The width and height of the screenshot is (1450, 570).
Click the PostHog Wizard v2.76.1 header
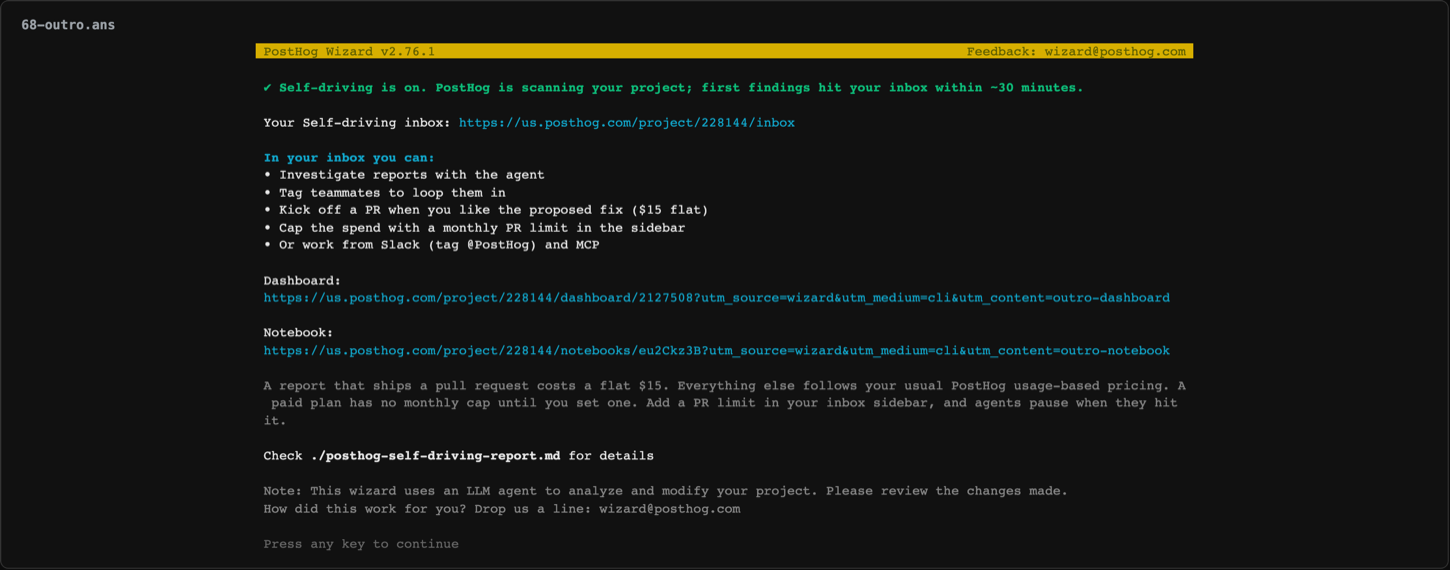tap(349, 51)
